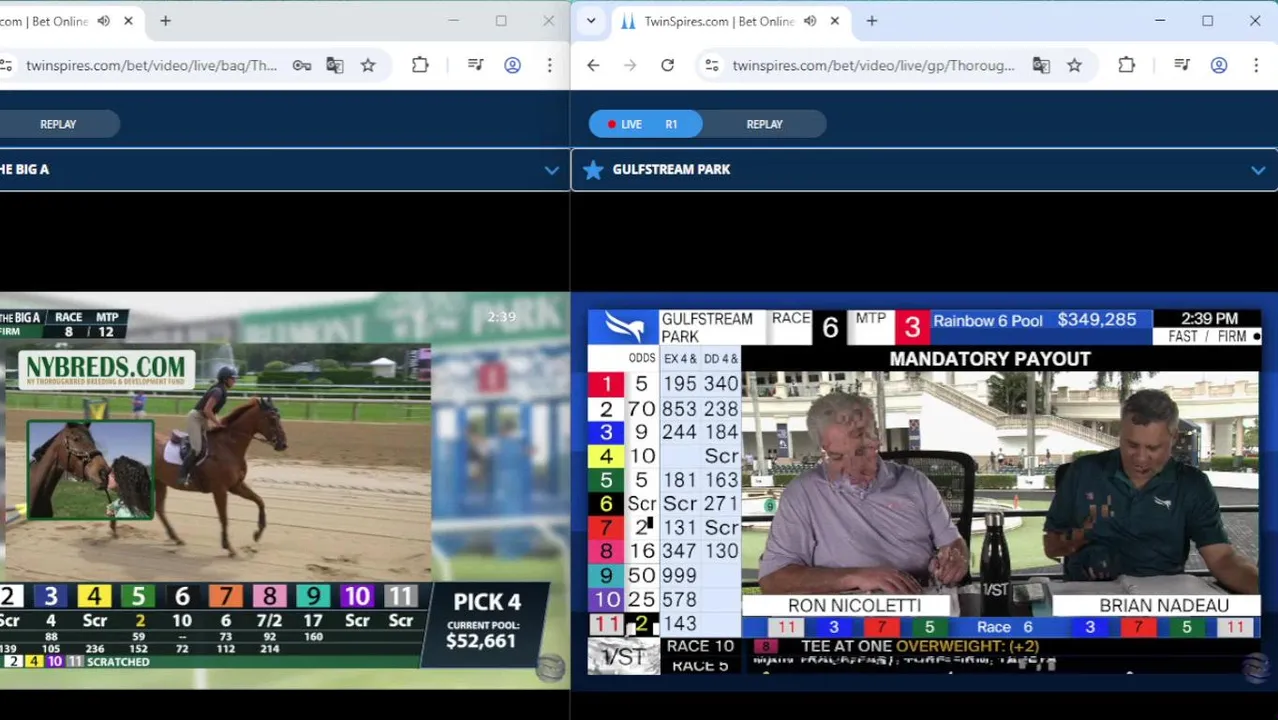The image size is (1278, 720).
Task: Open media controls in right window
Action: 1181,65
